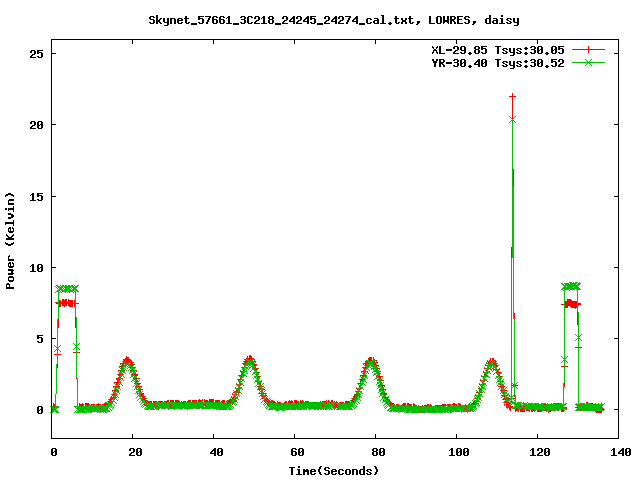Image resolution: width=640 pixels, height=480 pixels.
Task: Click the Time(Seconds) axis label
Action: click(334, 471)
